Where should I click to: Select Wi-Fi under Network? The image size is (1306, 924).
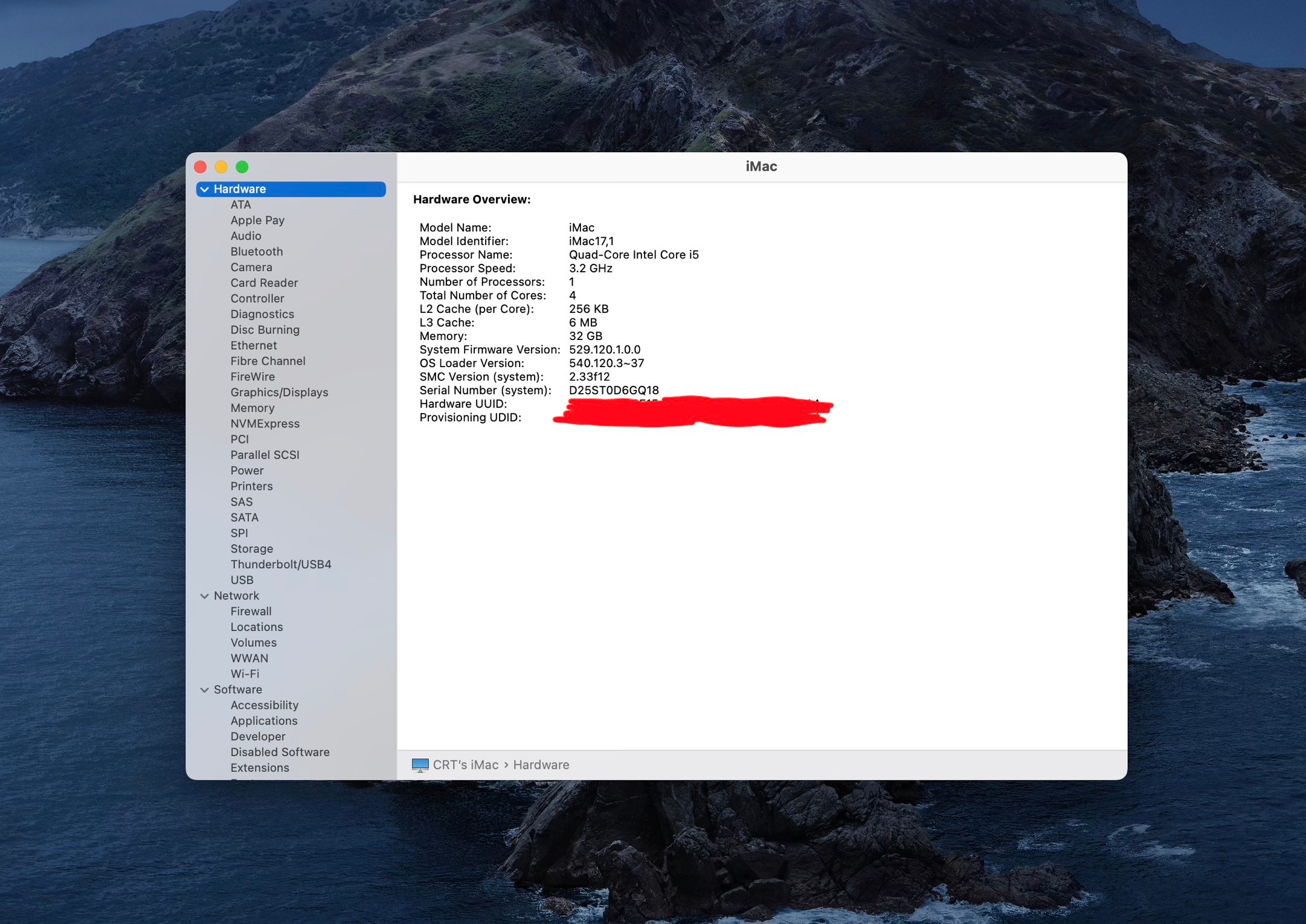[x=245, y=674]
